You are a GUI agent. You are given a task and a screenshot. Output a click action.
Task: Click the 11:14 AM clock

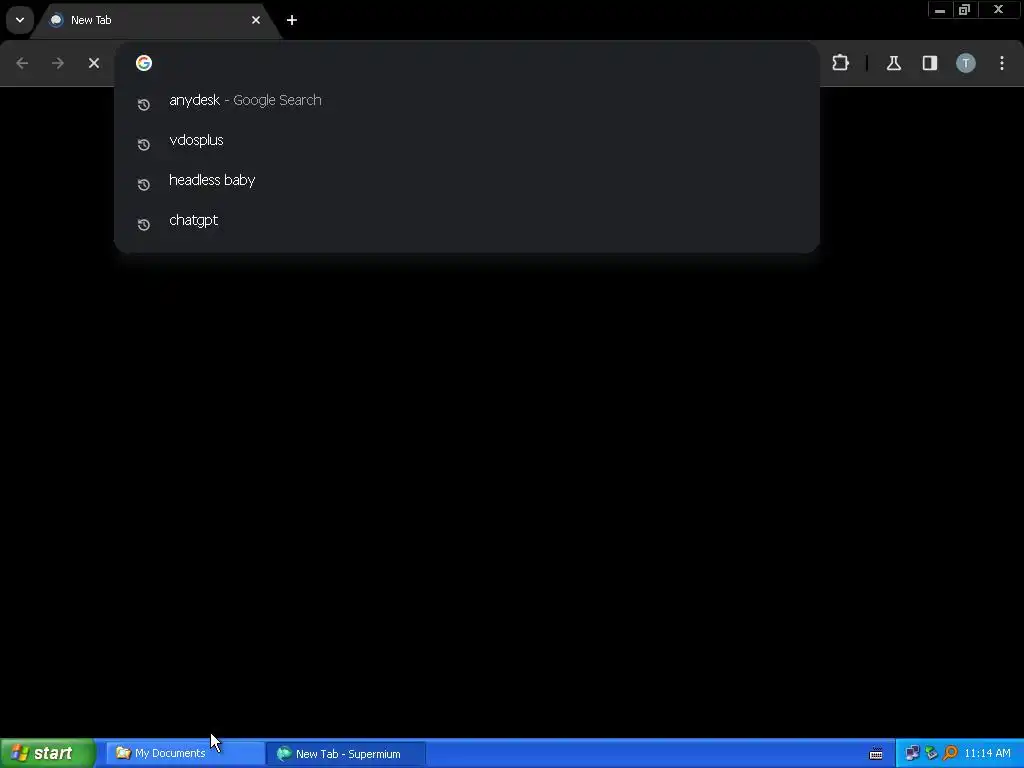987,753
